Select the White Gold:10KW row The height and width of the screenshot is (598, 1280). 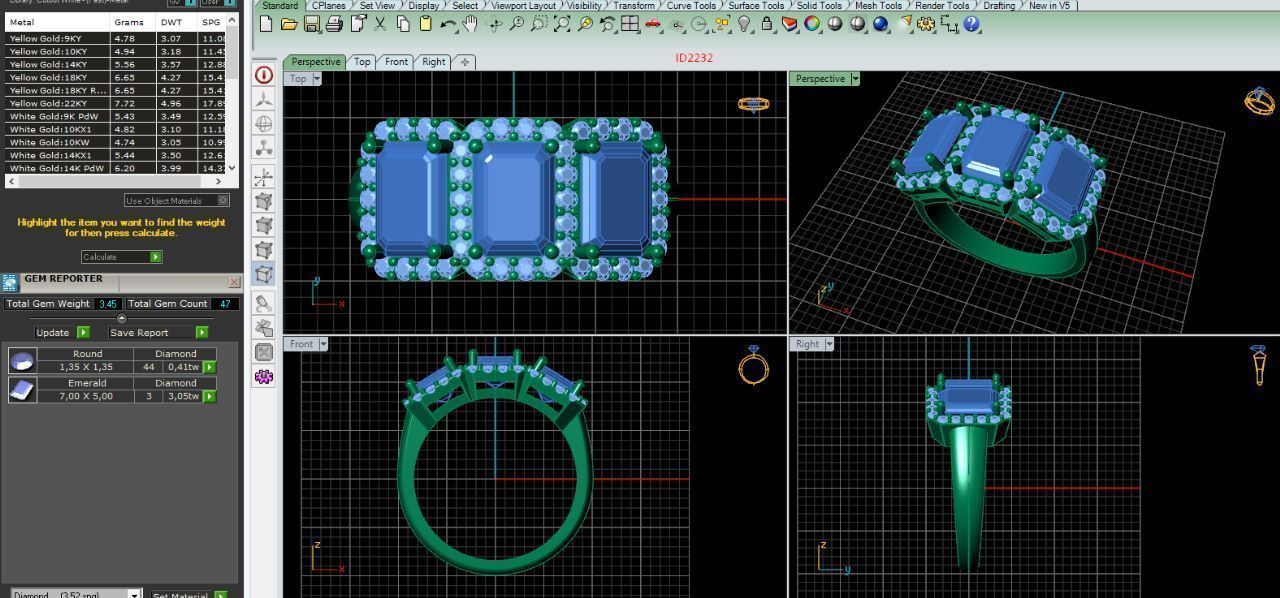[116, 142]
